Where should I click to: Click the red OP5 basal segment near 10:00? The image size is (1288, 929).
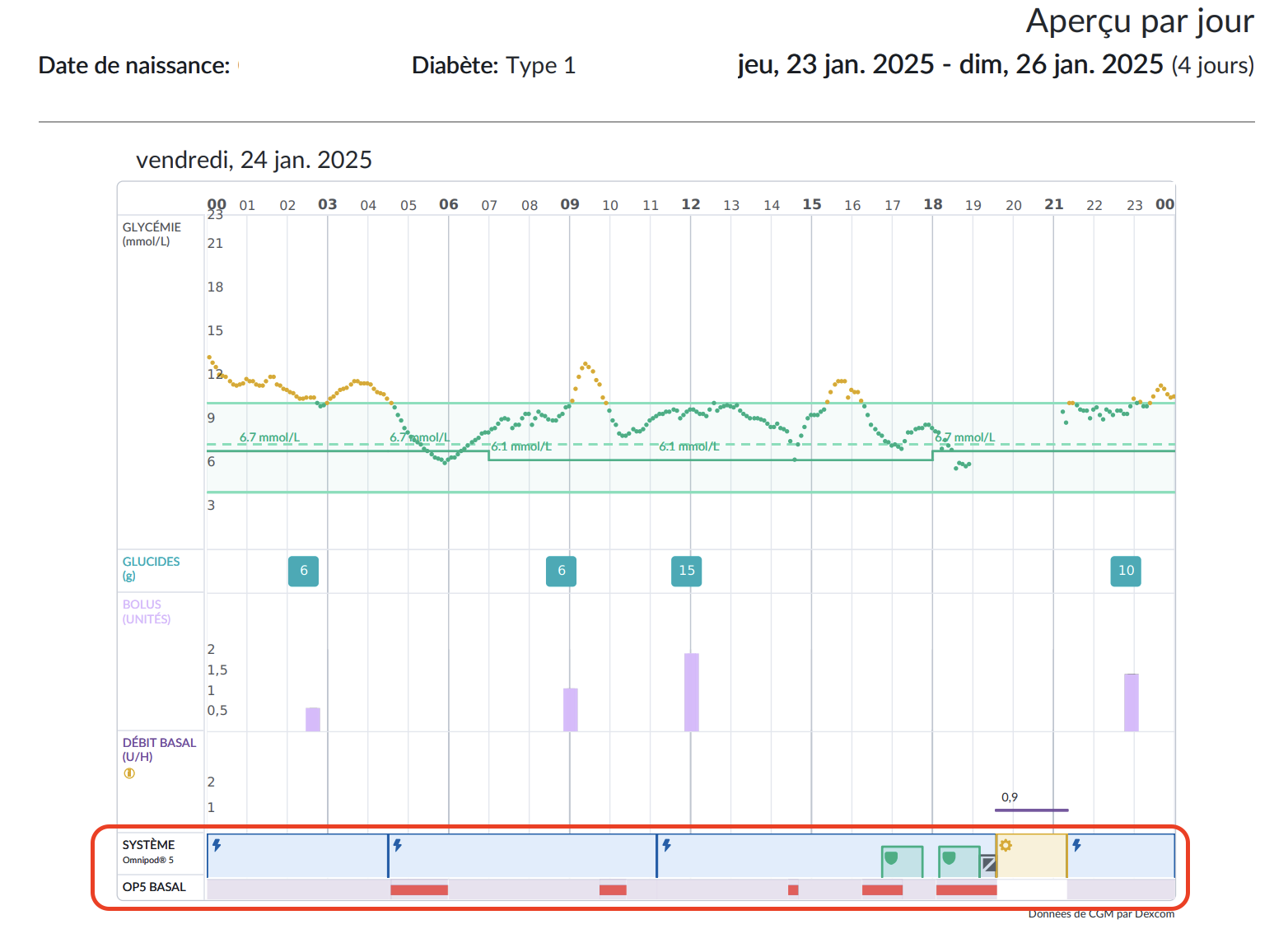(x=613, y=890)
